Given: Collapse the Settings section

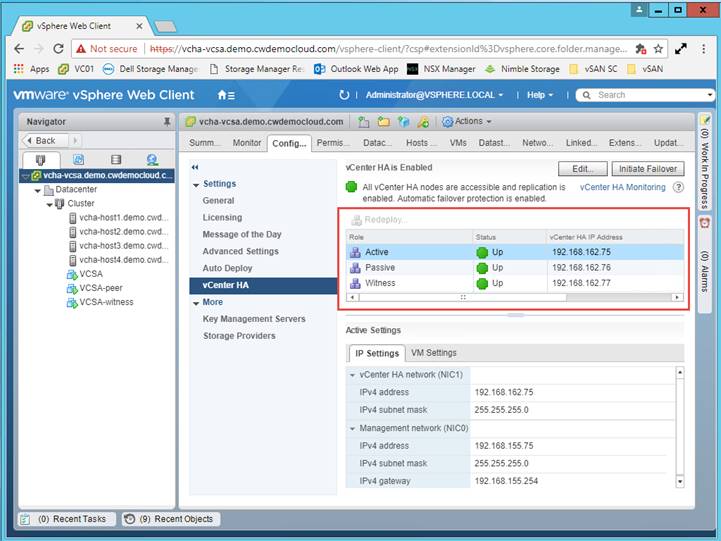Looking at the screenshot, I should point(196,185).
